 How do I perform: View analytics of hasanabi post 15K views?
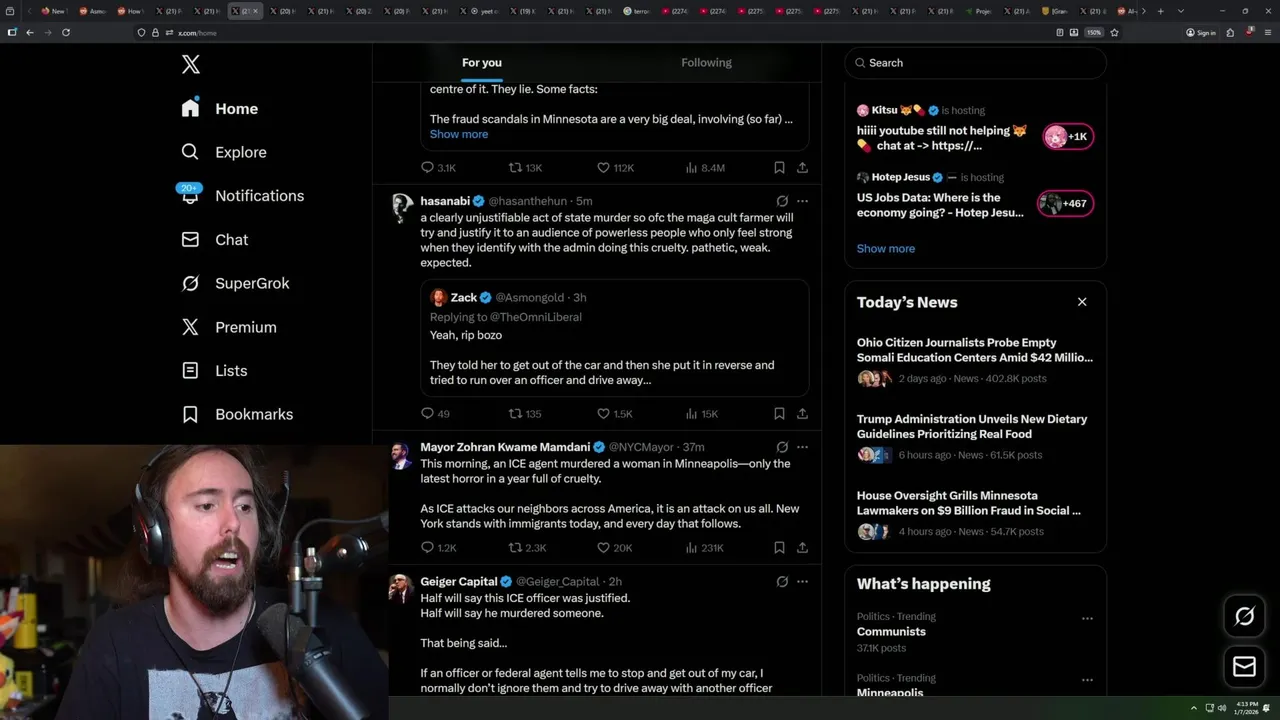(x=702, y=414)
